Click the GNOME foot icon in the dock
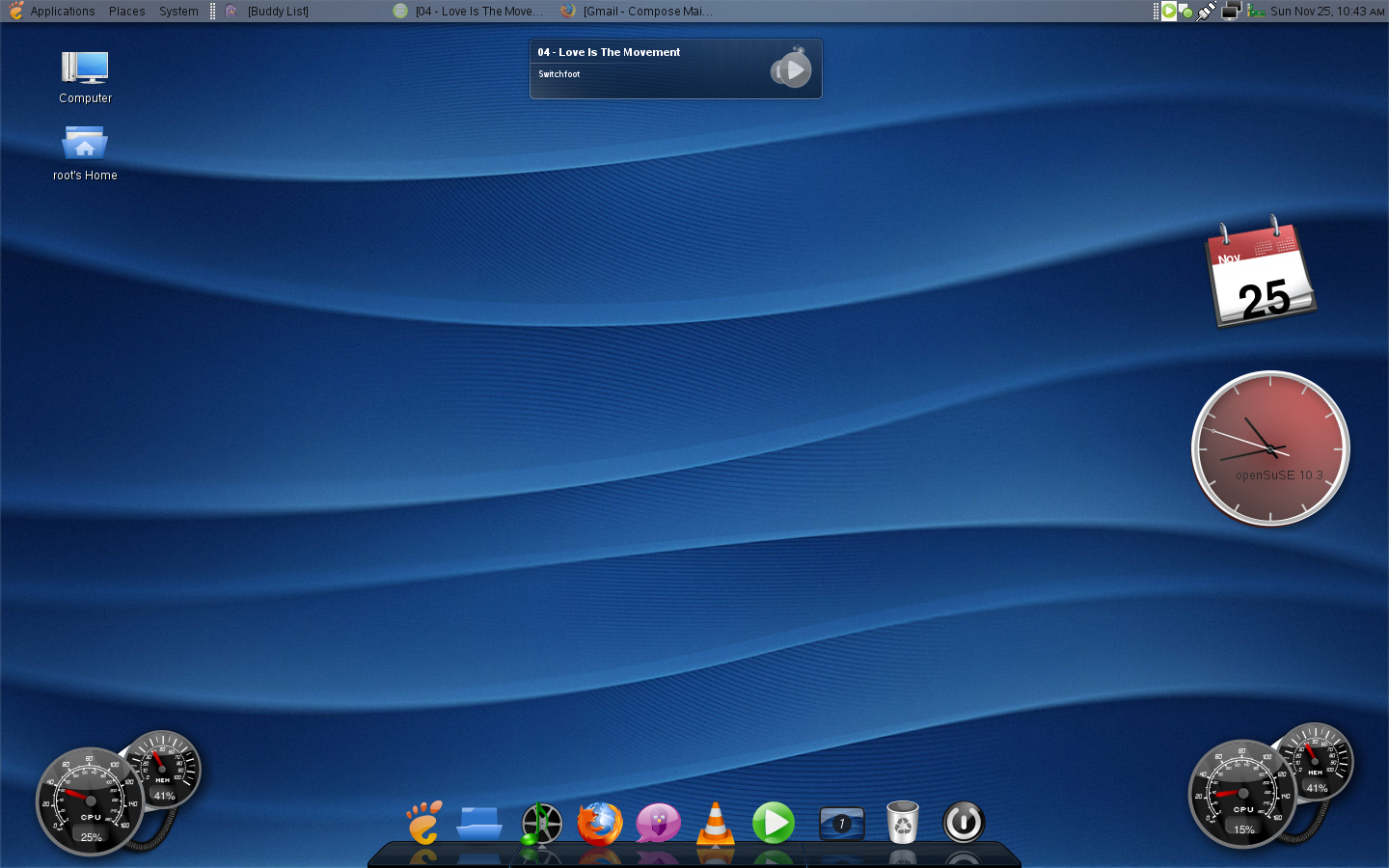 point(424,823)
